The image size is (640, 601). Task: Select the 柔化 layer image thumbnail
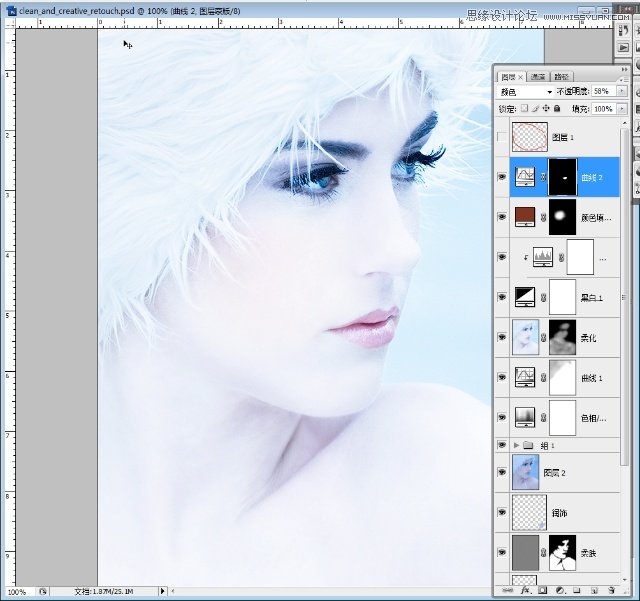point(525,337)
